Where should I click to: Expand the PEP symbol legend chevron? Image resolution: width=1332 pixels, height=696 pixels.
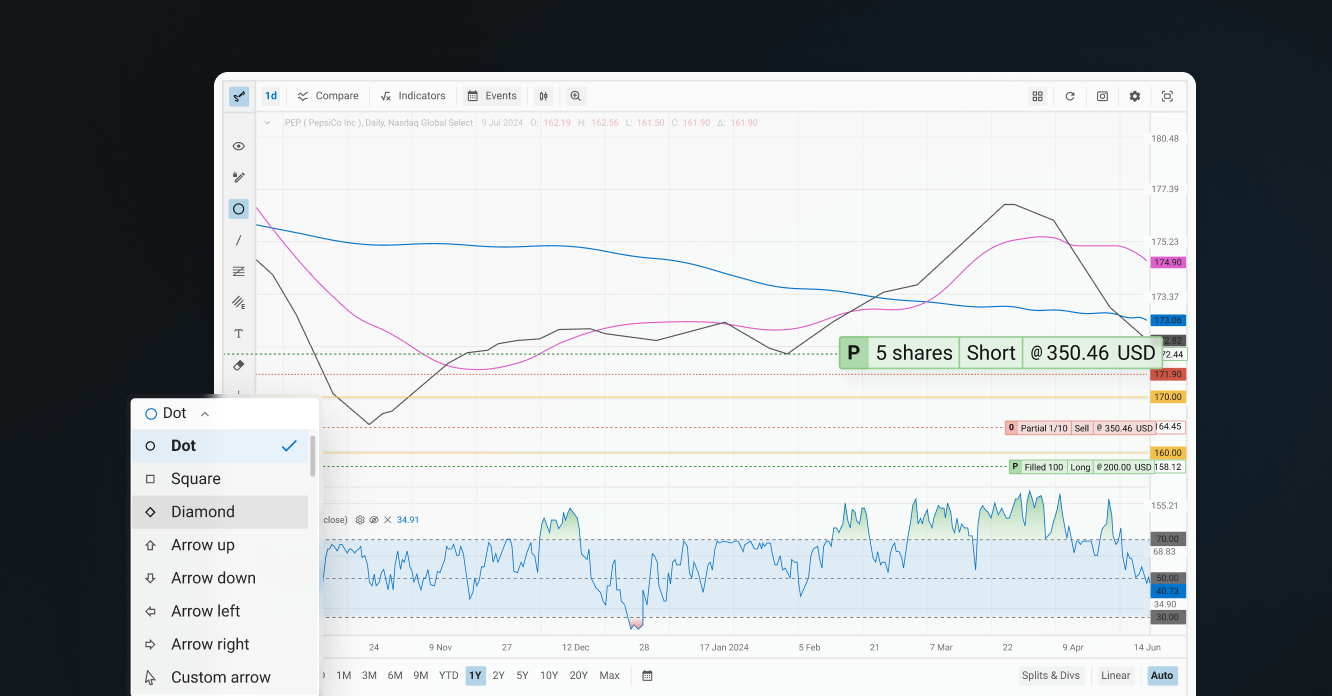pyautogui.click(x=267, y=122)
